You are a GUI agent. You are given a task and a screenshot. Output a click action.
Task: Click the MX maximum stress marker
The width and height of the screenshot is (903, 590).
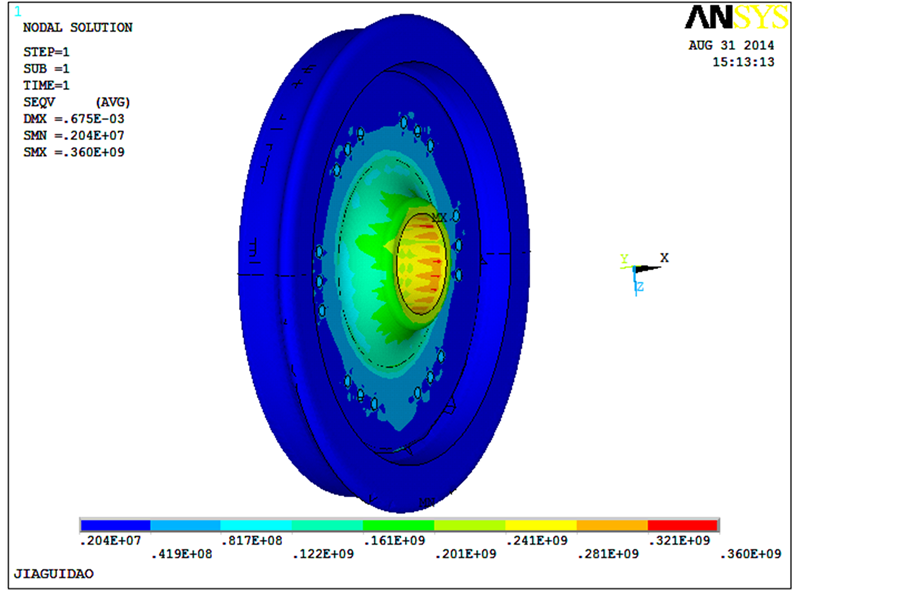[438, 218]
